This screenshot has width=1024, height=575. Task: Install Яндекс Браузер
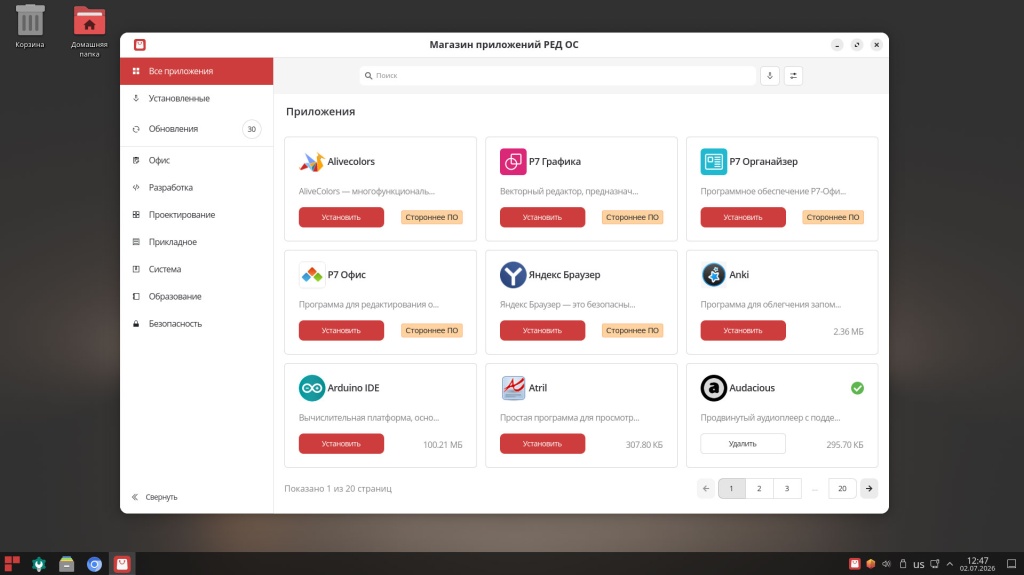pos(542,330)
